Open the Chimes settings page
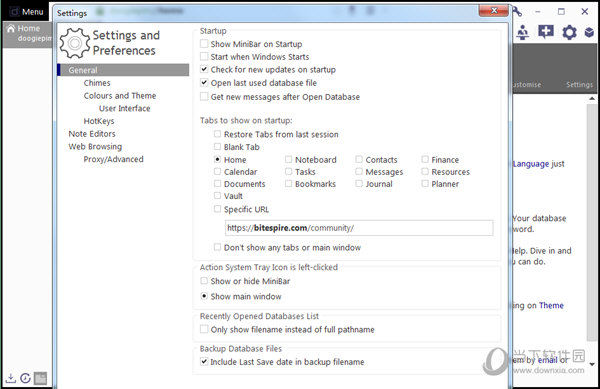Screen dimensions: 600x389 coord(97,83)
